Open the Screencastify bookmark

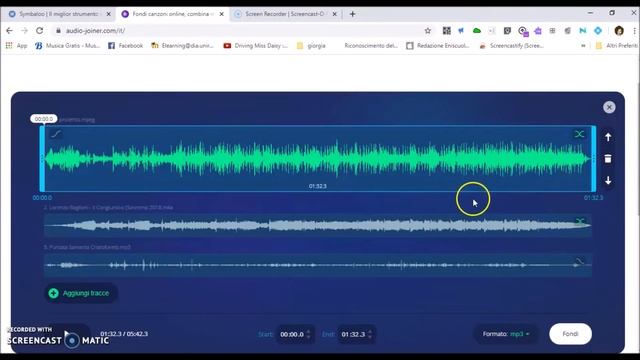coord(511,46)
